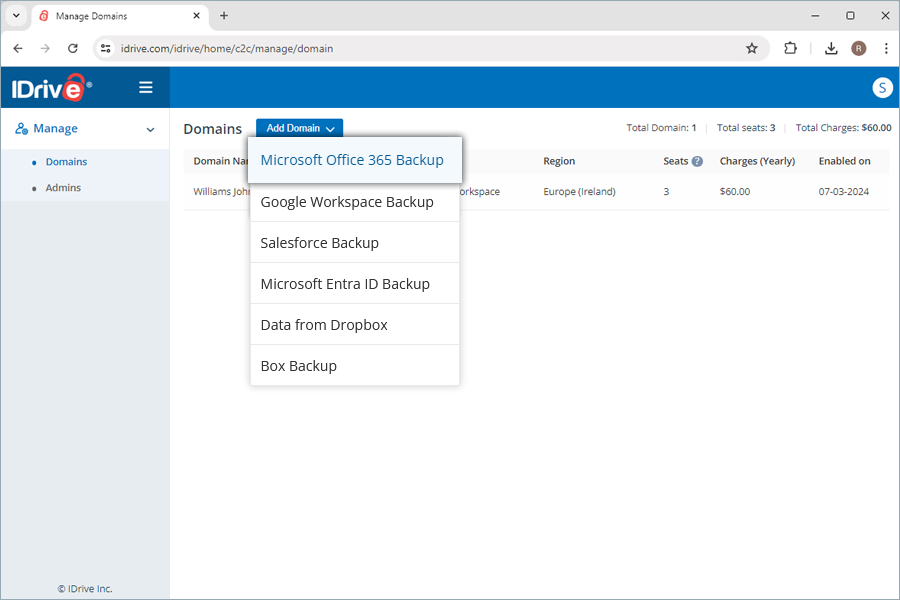Click the IDrive logo
Image resolution: width=900 pixels, height=600 pixels.
pyautogui.click(x=51, y=88)
